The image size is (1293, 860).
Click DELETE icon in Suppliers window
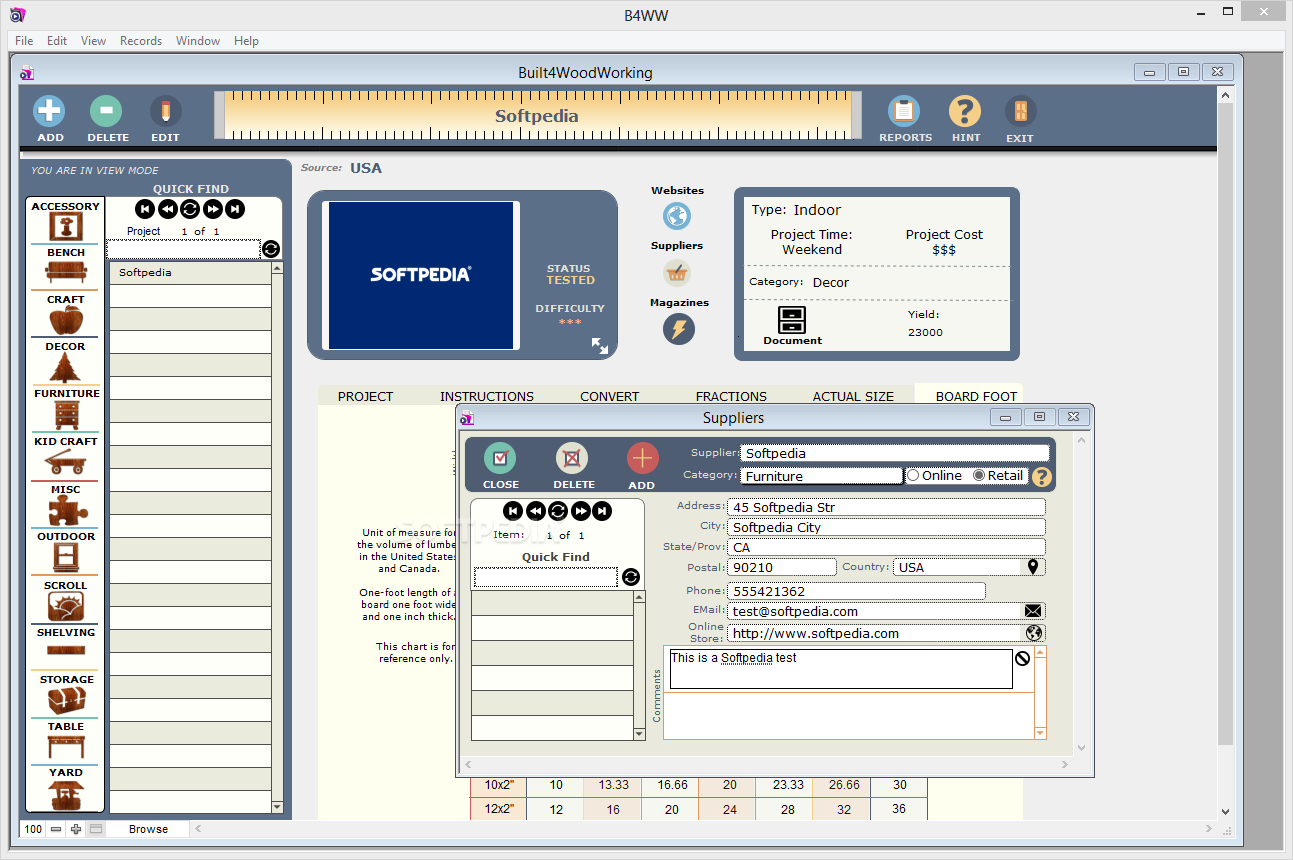573,458
